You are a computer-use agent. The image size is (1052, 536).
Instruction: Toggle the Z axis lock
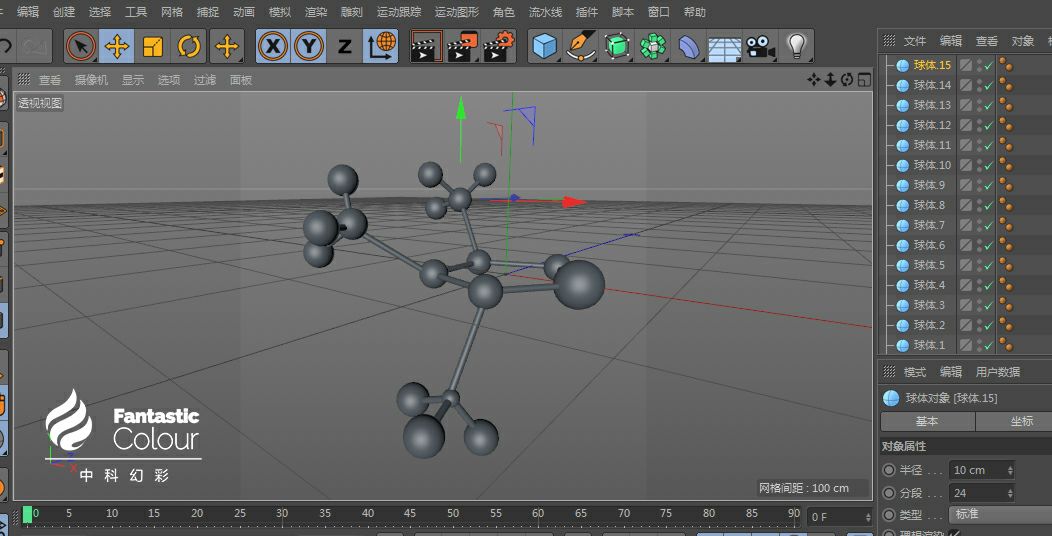coord(344,46)
